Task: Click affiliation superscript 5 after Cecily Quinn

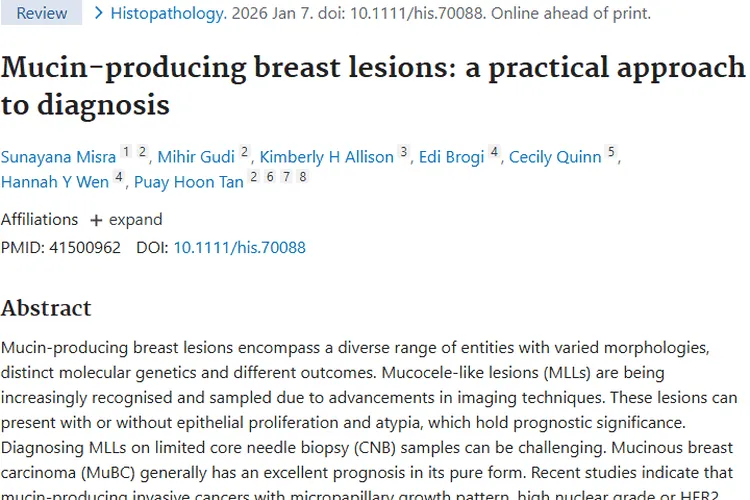Action: [611, 152]
